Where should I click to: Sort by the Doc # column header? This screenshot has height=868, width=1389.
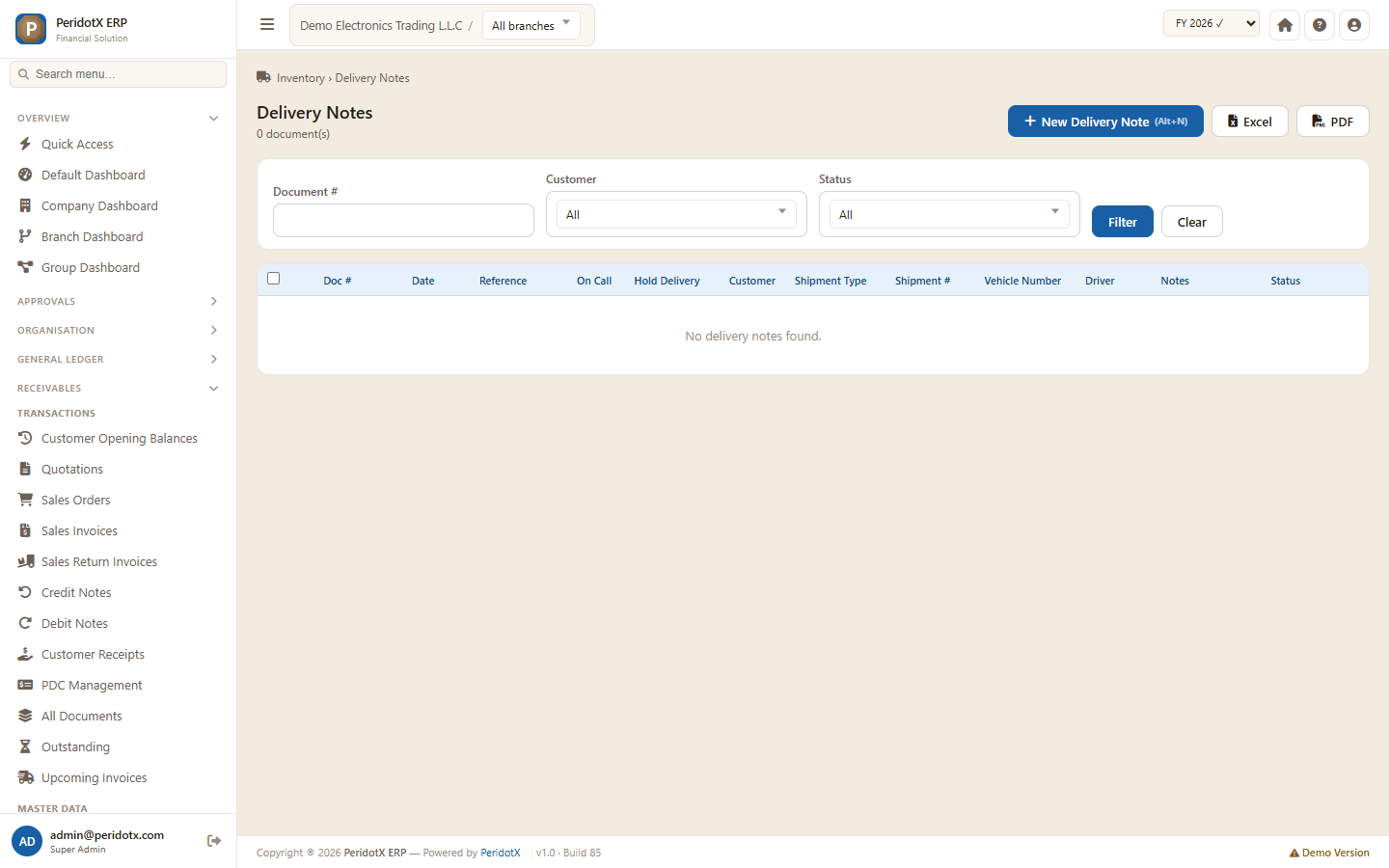click(338, 281)
